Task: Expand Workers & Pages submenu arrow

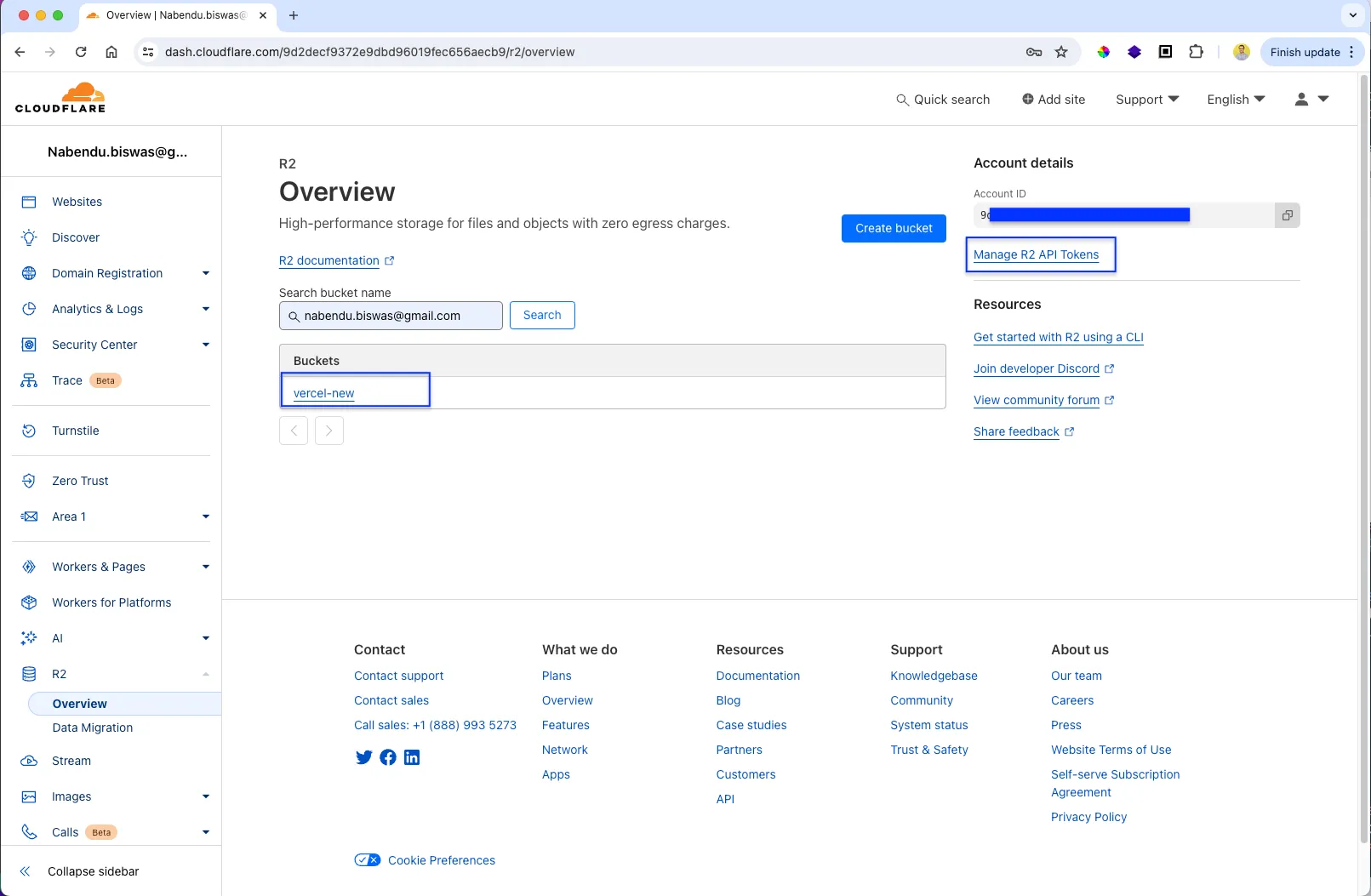Action: tap(206, 567)
